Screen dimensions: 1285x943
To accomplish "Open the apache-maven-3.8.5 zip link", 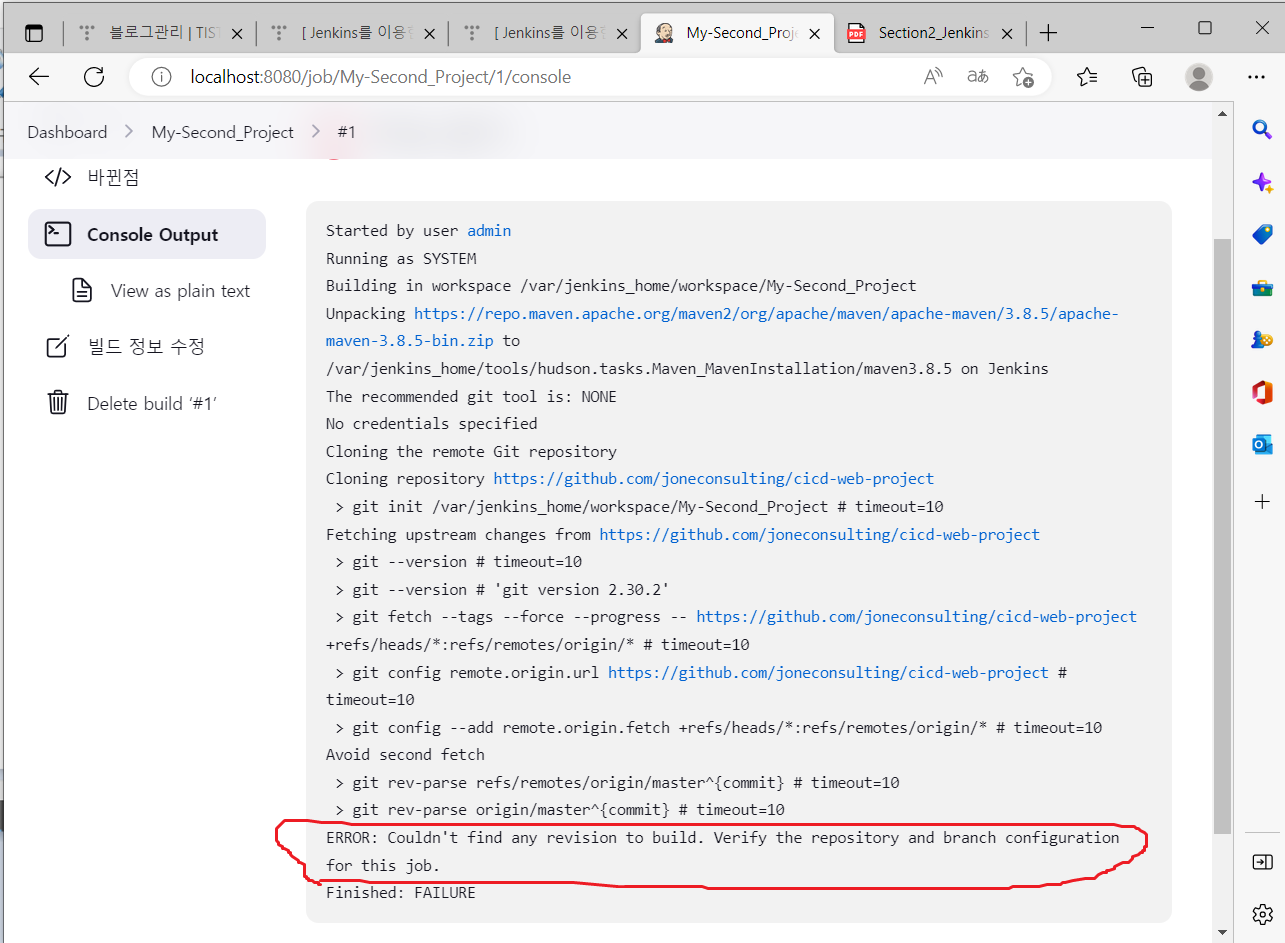I will (x=722, y=327).
